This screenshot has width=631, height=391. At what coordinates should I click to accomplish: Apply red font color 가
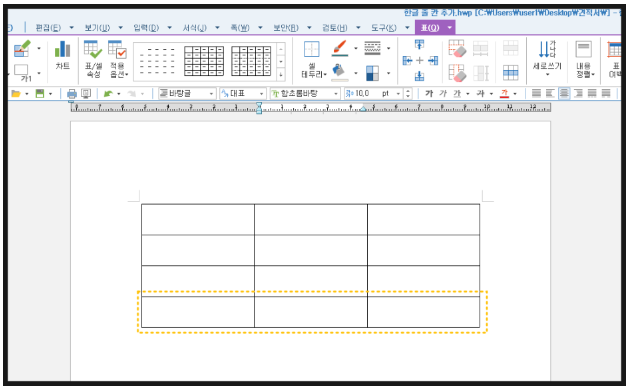click(504, 94)
